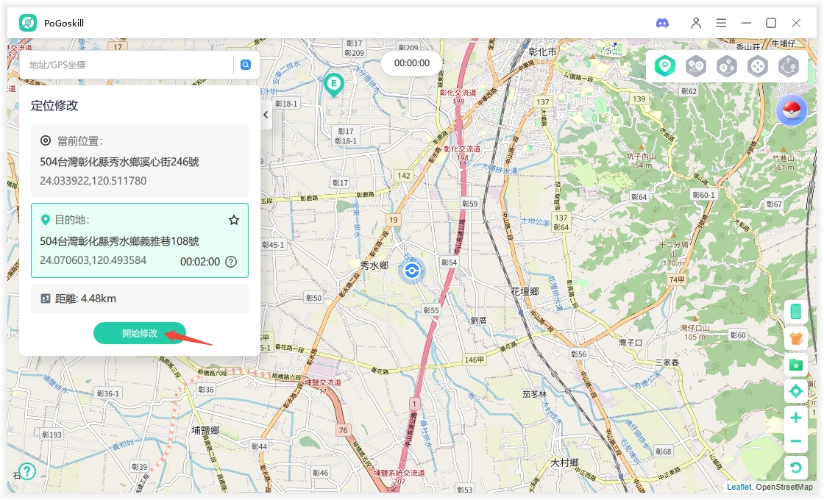The width and height of the screenshot is (824, 500).
Task: Click the search button beside address field
Action: click(x=245, y=65)
